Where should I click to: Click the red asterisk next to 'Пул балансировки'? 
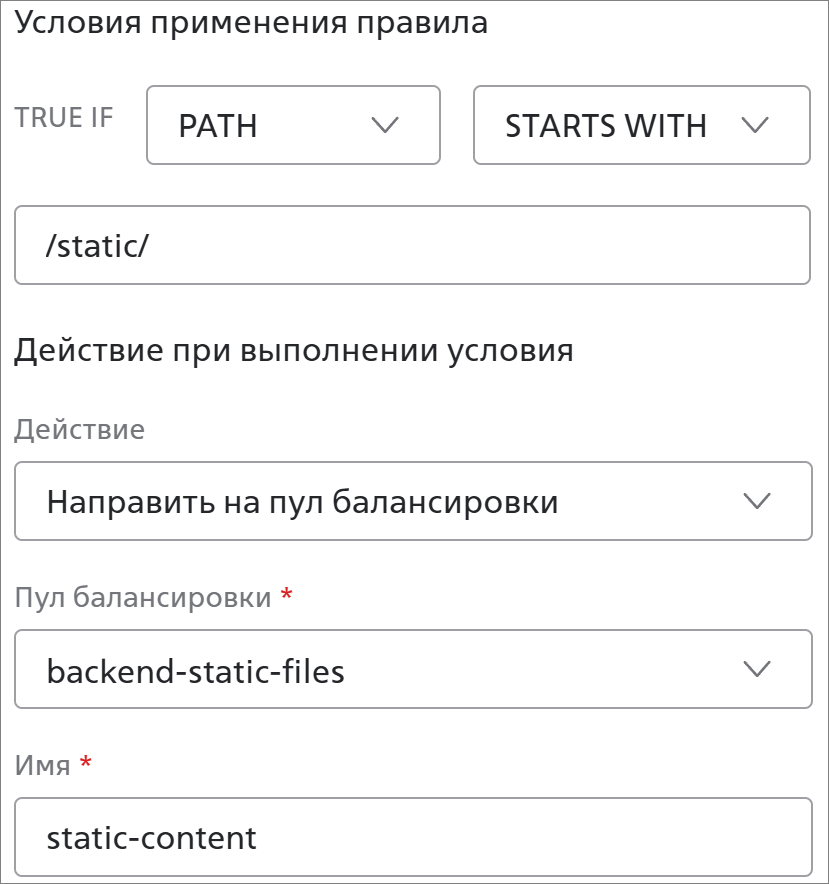[x=287, y=596]
